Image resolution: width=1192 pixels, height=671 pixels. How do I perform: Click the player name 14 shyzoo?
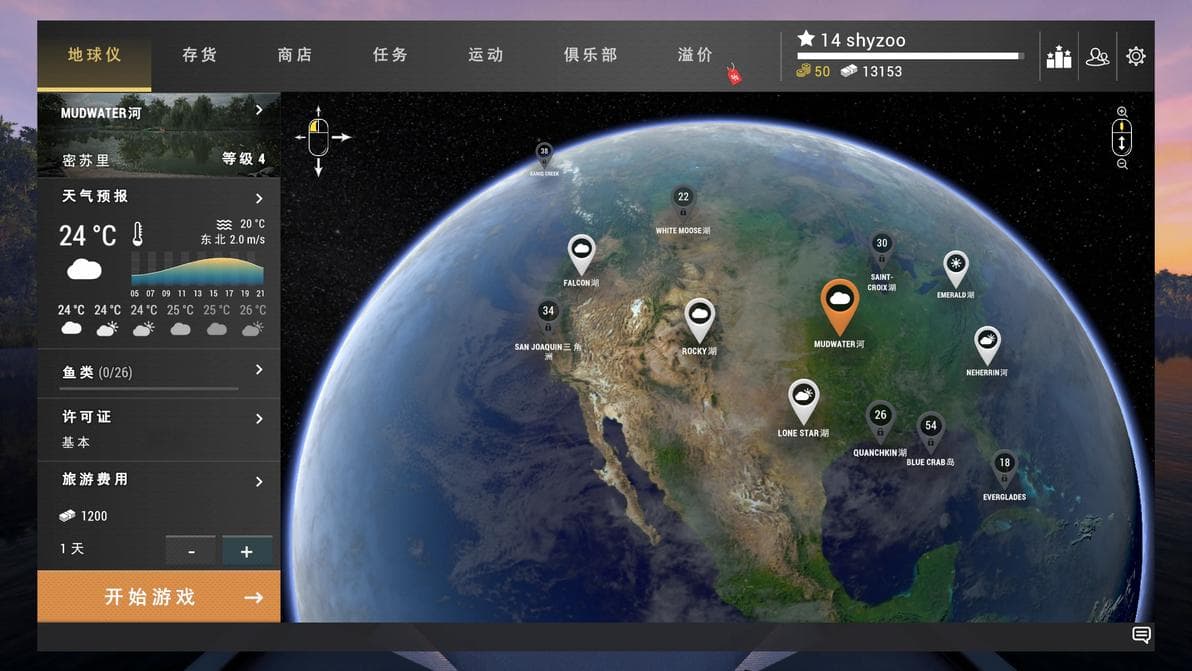(852, 40)
